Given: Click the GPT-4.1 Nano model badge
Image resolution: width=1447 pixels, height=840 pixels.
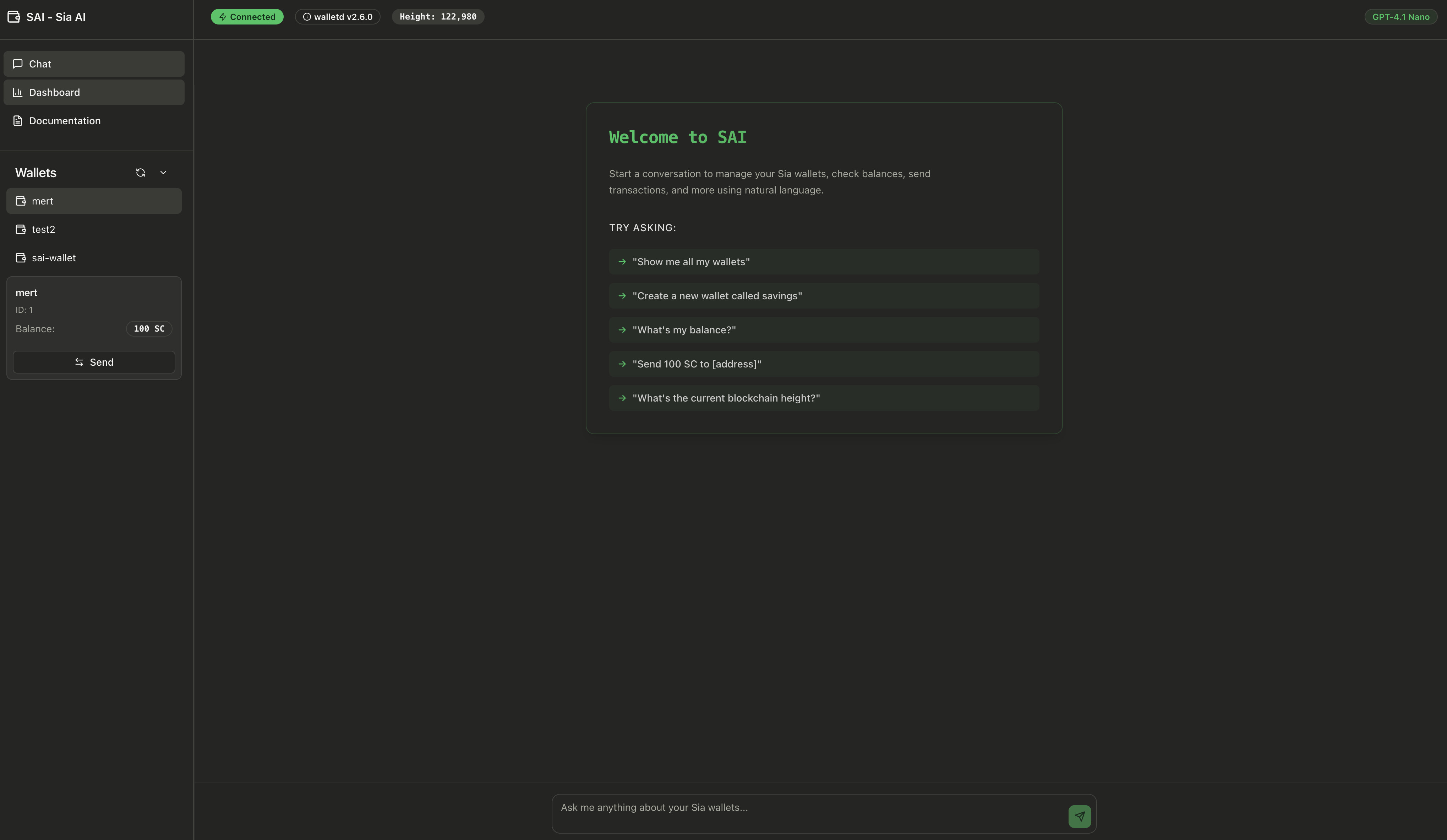Looking at the screenshot, I should click(1400, 17).
